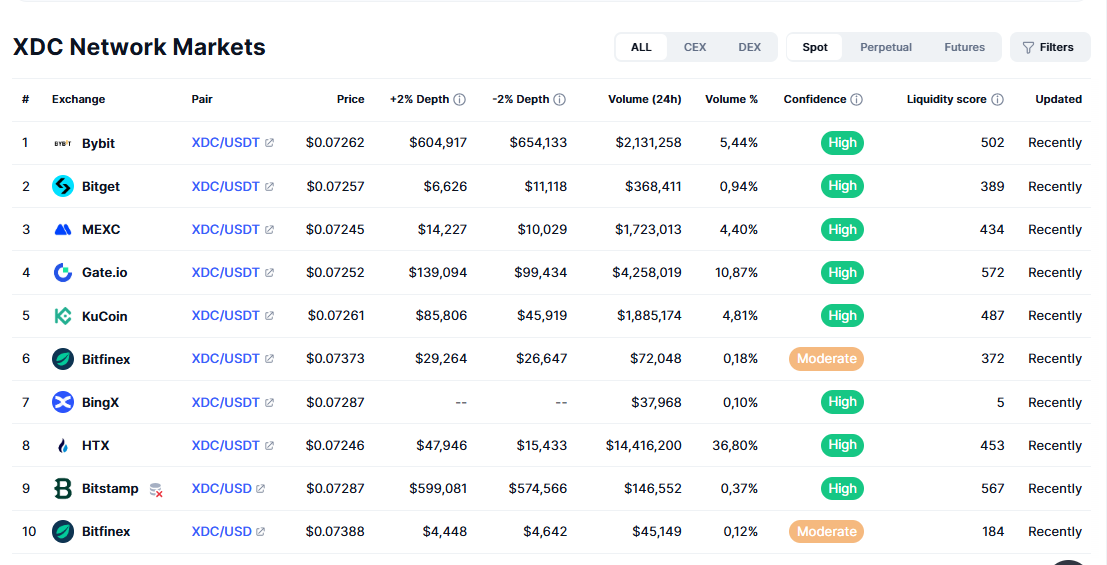Sort by the Updated column header
This screenshot has height=565, width=1107.
click(1058, 100)
